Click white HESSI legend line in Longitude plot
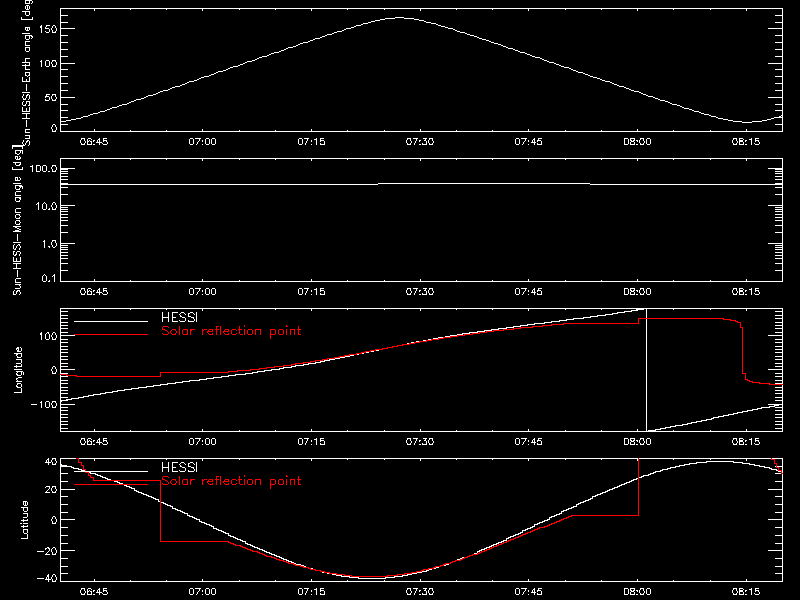 coord(111,321)
